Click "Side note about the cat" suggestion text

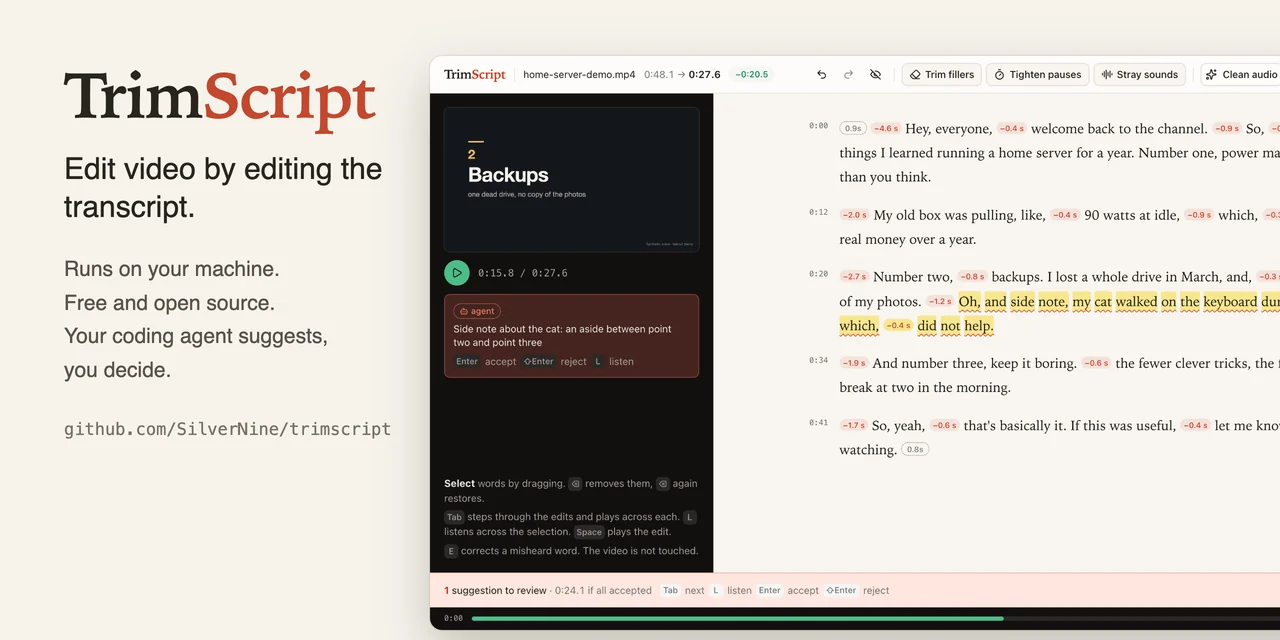coord(562,335)
